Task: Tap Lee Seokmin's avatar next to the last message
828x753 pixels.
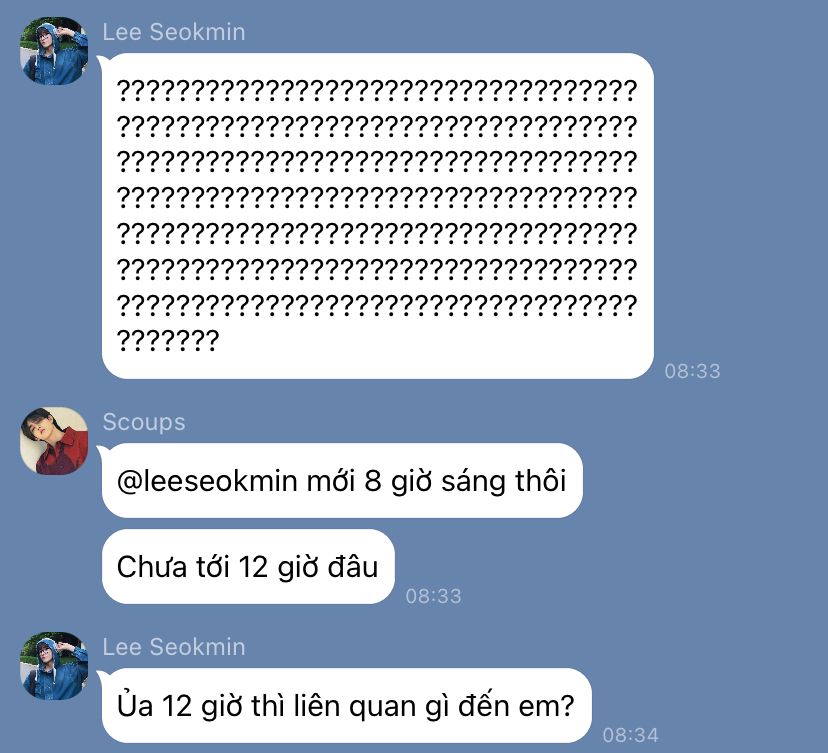Action: 54,665
